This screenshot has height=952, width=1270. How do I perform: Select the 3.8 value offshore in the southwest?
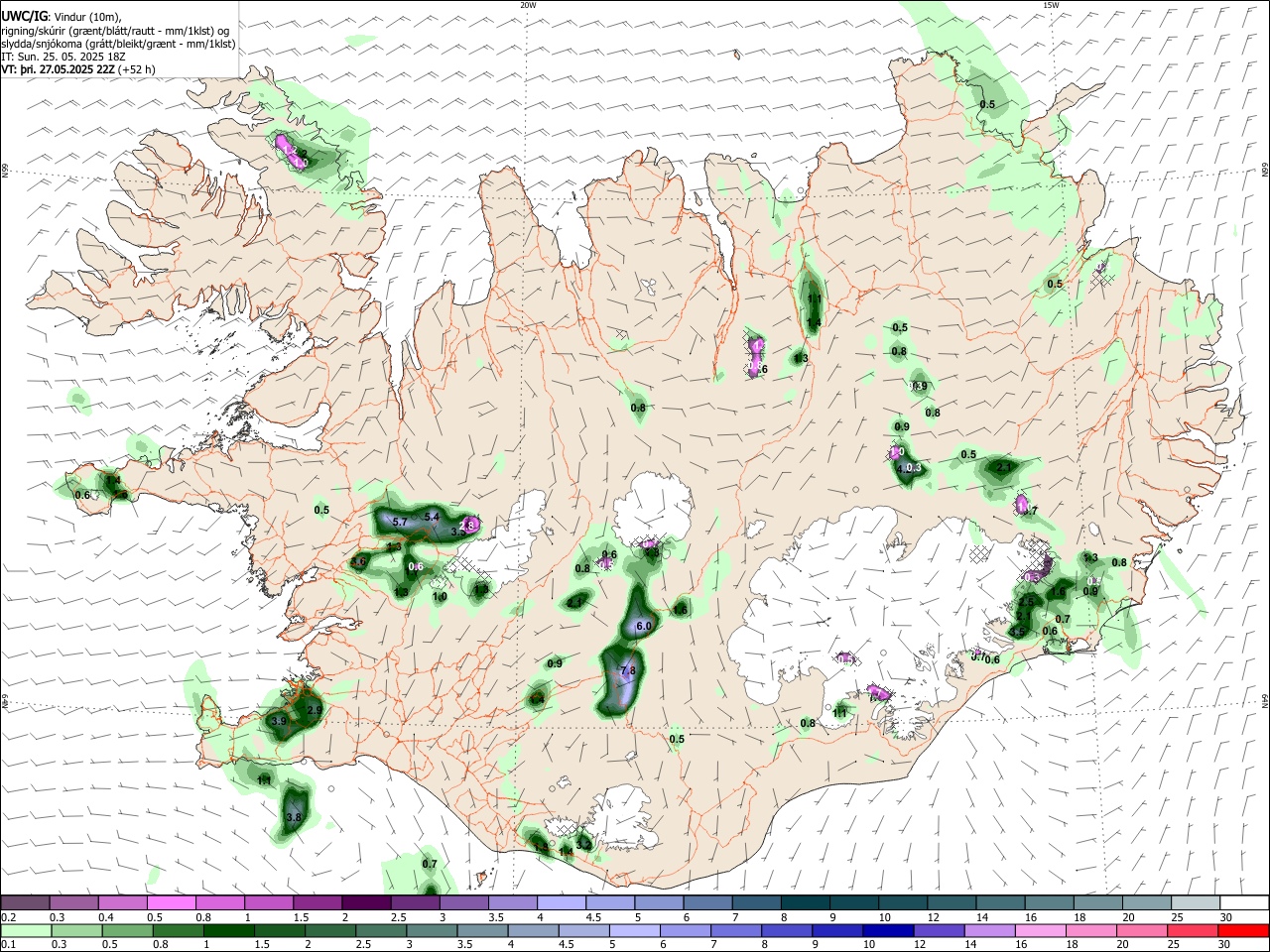(x=294, y=818)
